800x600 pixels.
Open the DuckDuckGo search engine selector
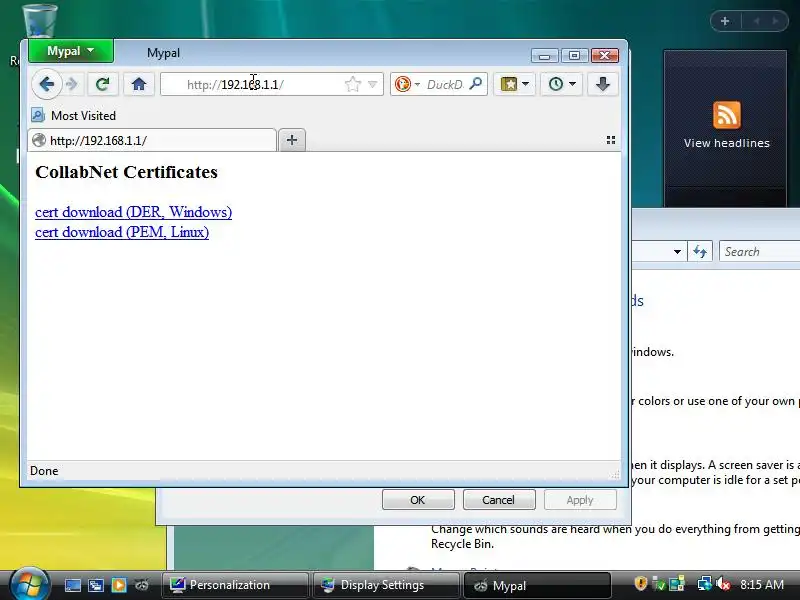click(x=407, y=84)
